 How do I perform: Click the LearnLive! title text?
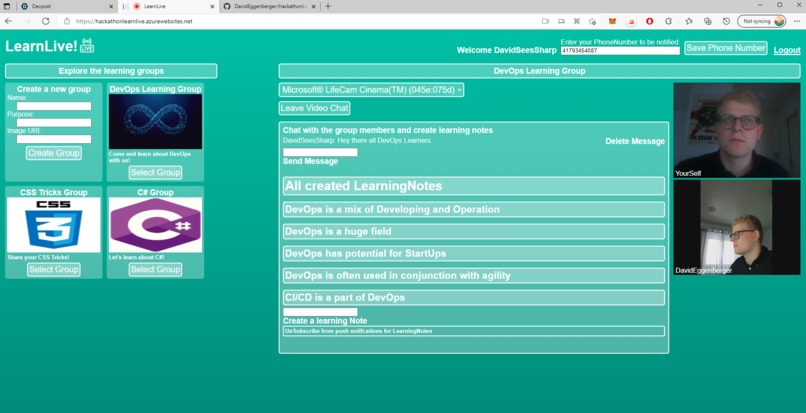pyautogui.click(x=41, y=46)
